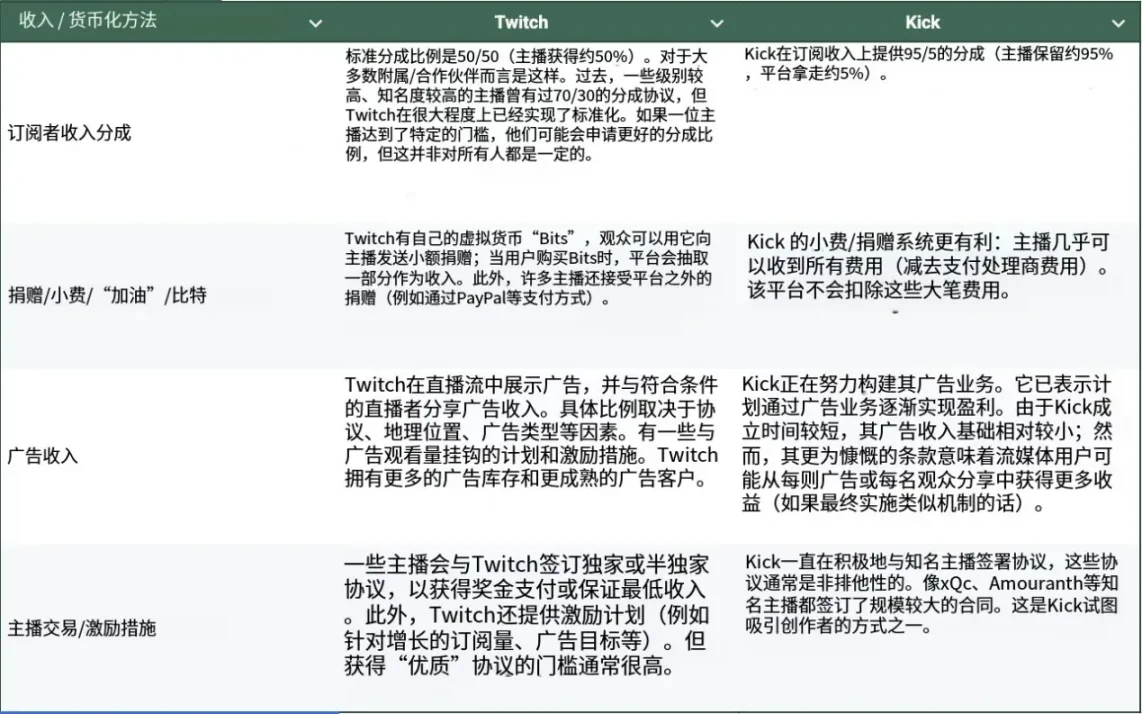The image size is (1142, 714).
Task: Open the 收入/货币化方法 column filter dropdown arrow
Action: [315, 23]
